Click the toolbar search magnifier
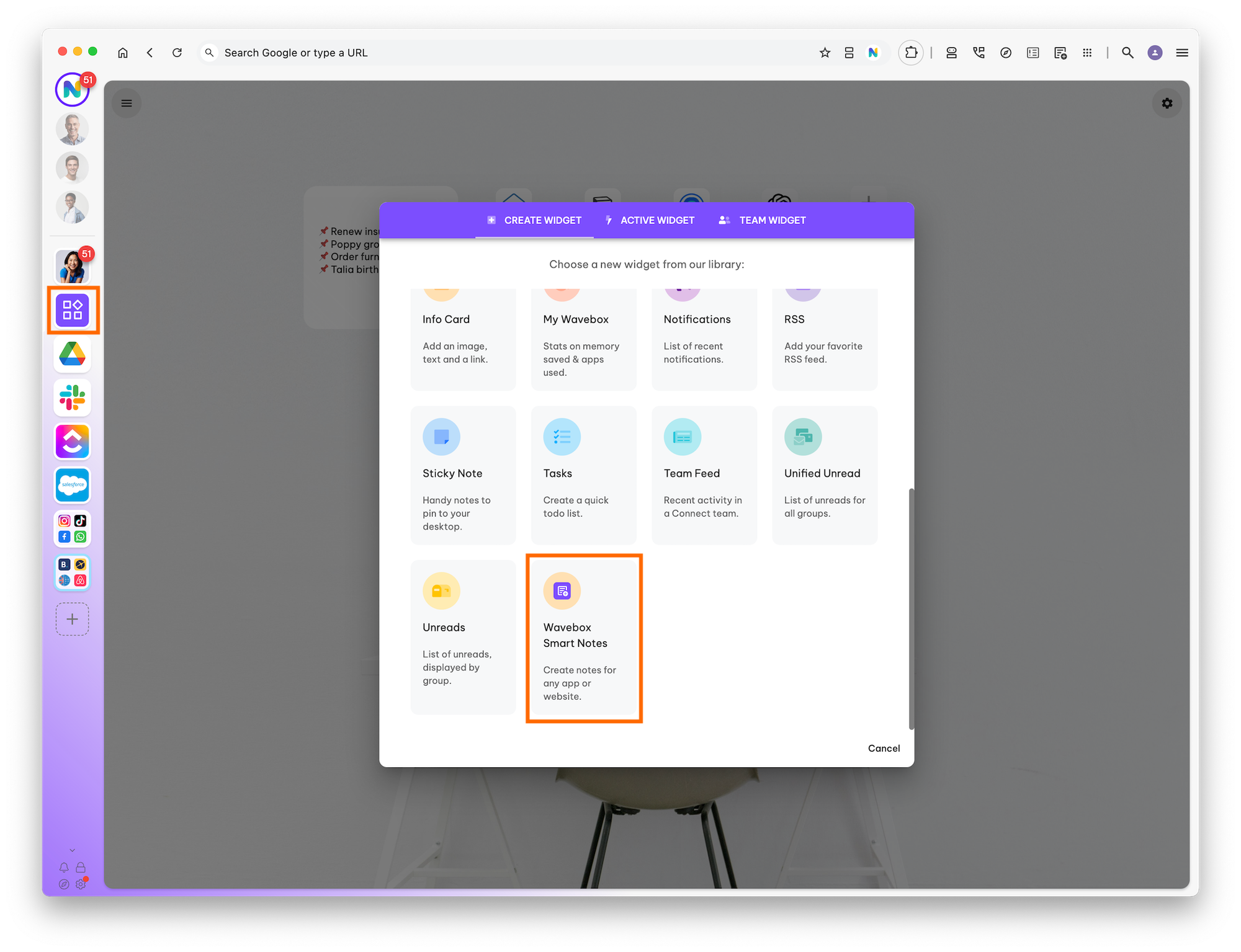The image size is (1241, 952). (1127, 53)
